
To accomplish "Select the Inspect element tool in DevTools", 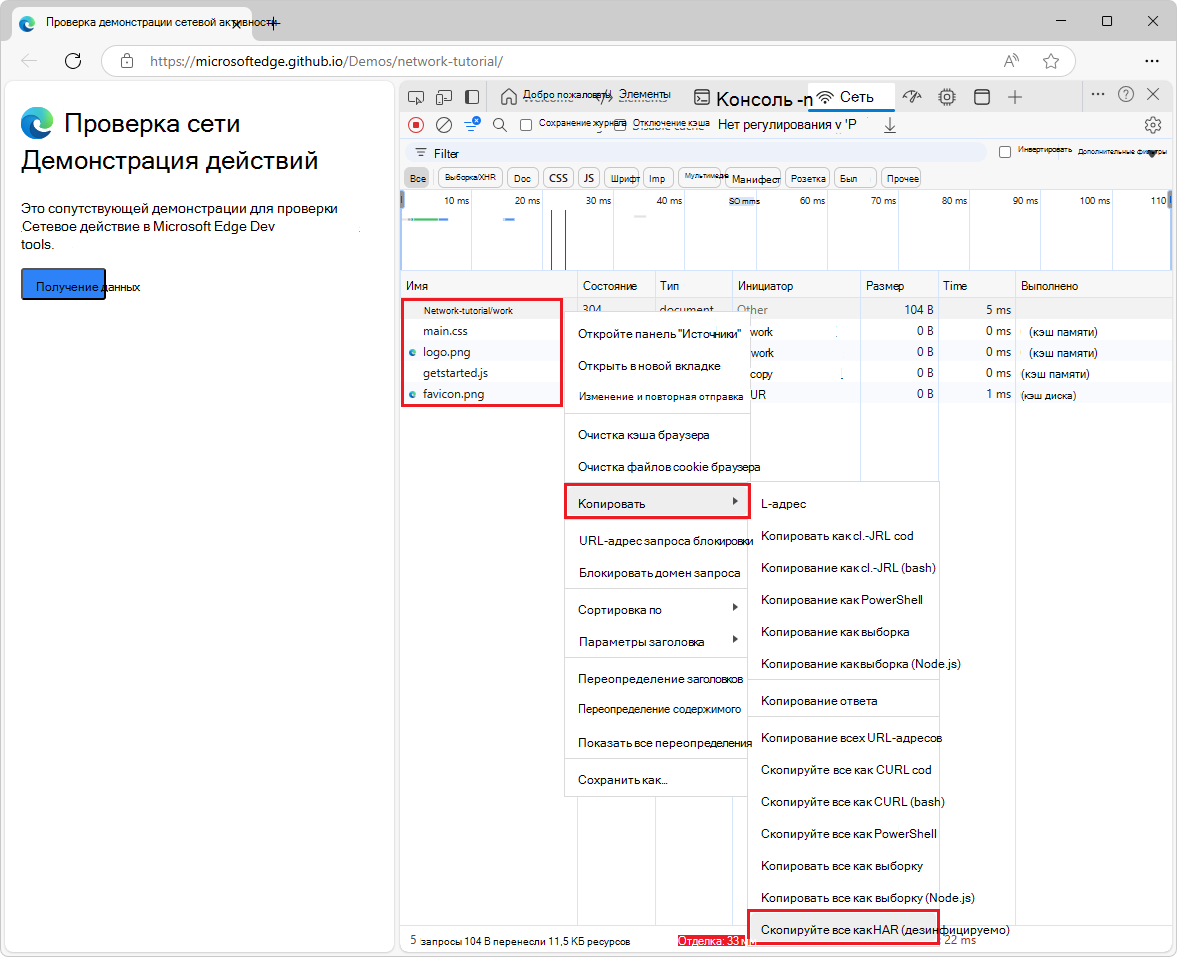I will pyautogui.click(x=415, y=97).
